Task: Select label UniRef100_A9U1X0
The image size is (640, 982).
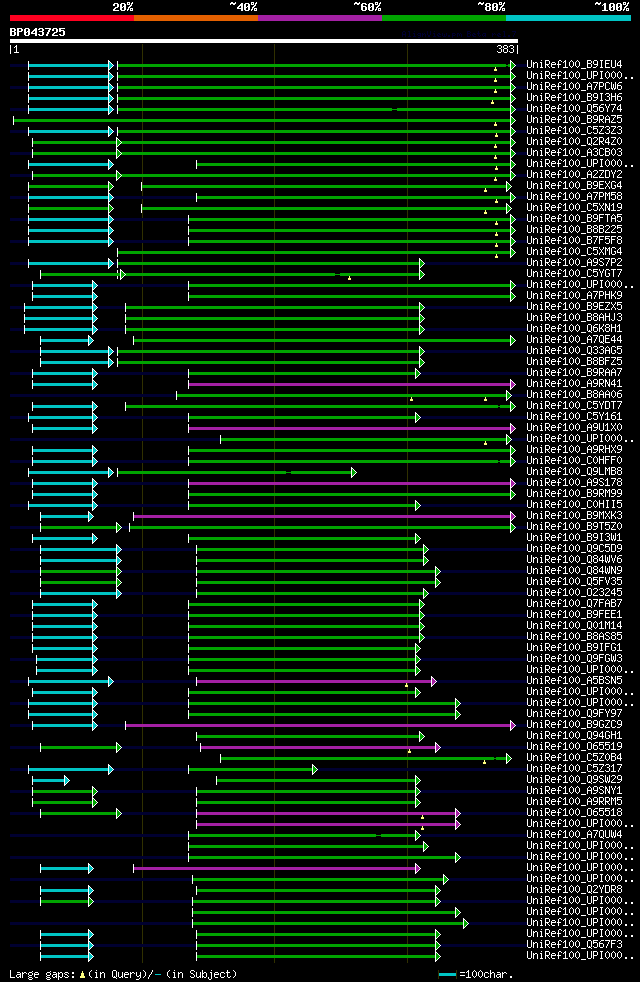Action: pyautogui.click(x=574, y=428)
